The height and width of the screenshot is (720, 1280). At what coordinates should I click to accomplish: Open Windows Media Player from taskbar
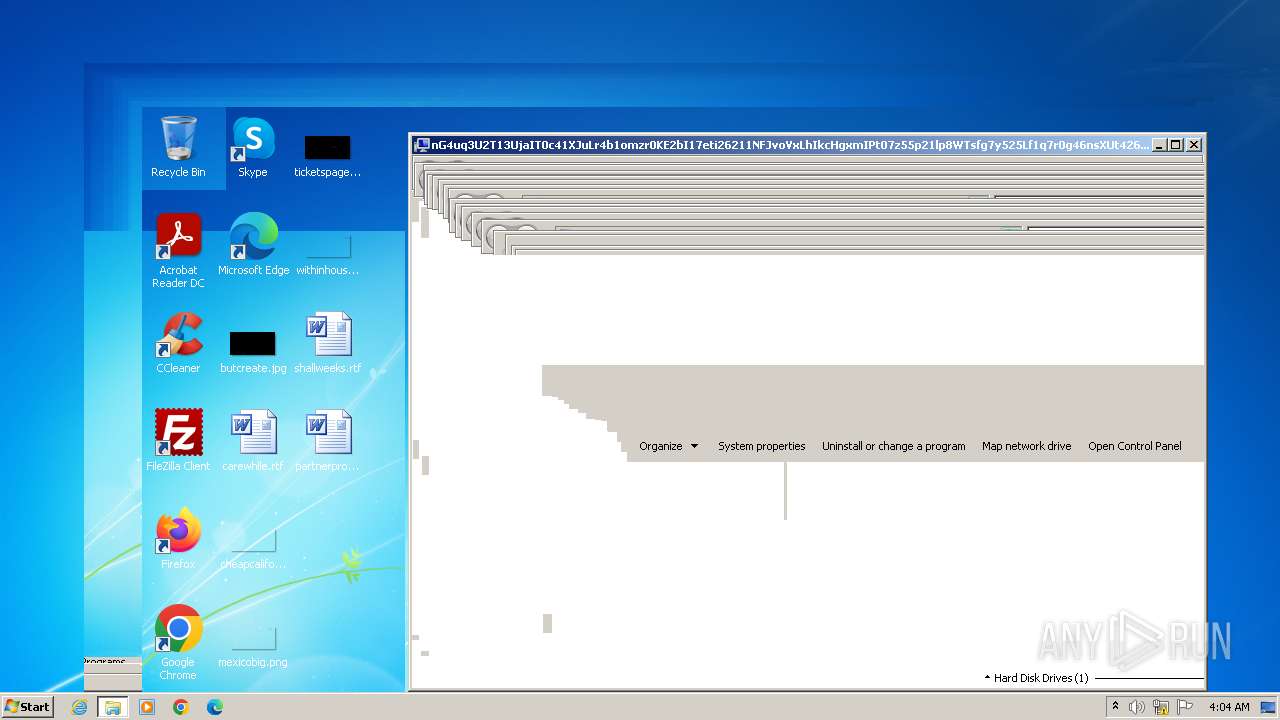(147, 707)
